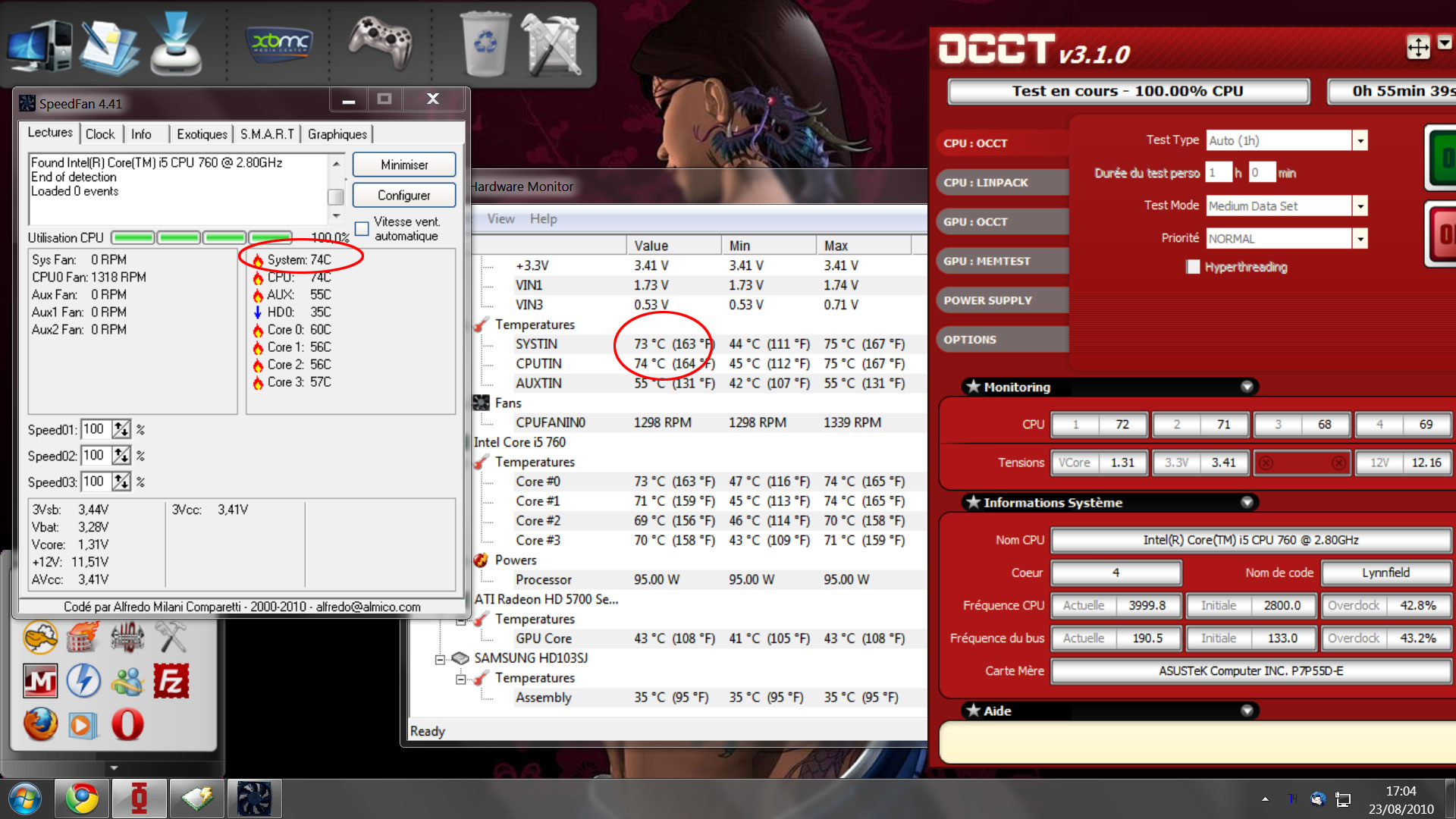Image resolution: width=1456 pixels, height=819 pixels.
Task: Open the wrench and hammer tools dock icon
Action: pos(552,44)
